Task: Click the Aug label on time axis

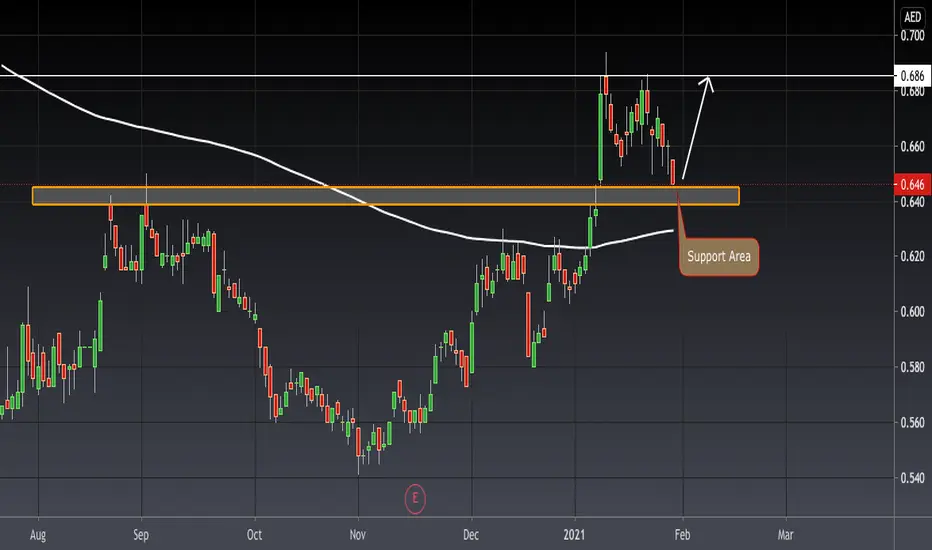Action: coord(37,535)
